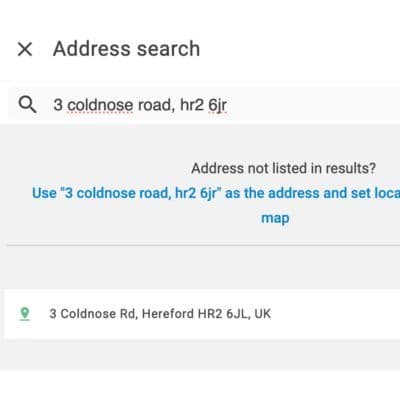
Task: Focus the address search input field
Action: point(204,104)
